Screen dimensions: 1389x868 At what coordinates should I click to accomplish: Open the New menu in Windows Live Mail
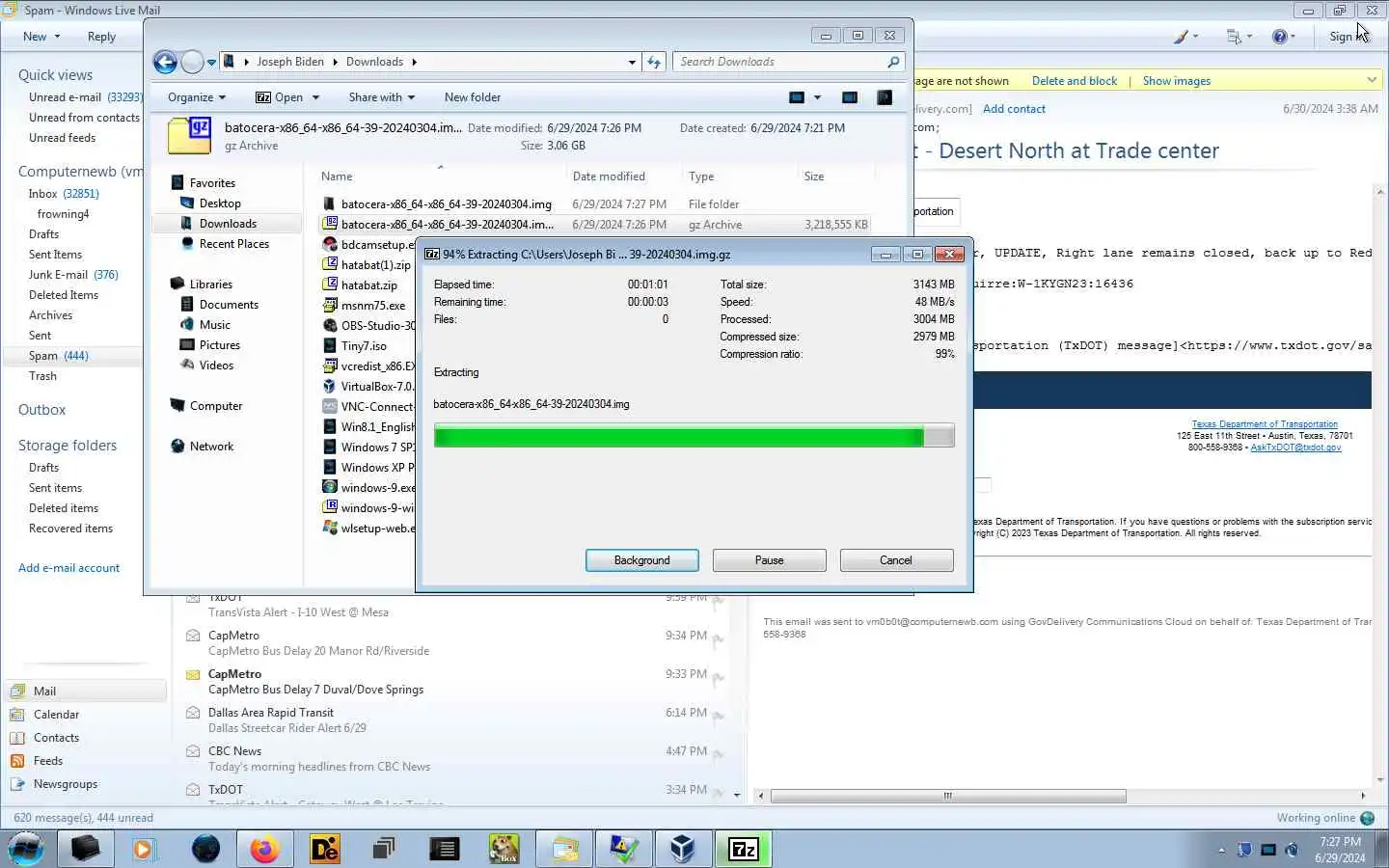pyautogui.click(x=41, y=37)
